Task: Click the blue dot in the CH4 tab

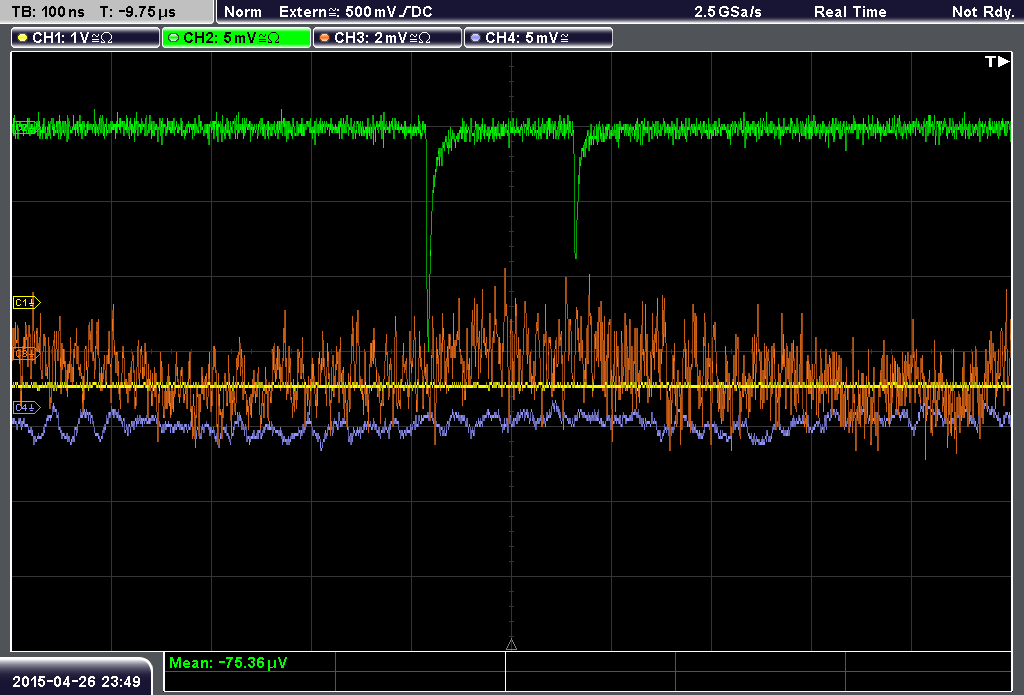Action: 475,38
